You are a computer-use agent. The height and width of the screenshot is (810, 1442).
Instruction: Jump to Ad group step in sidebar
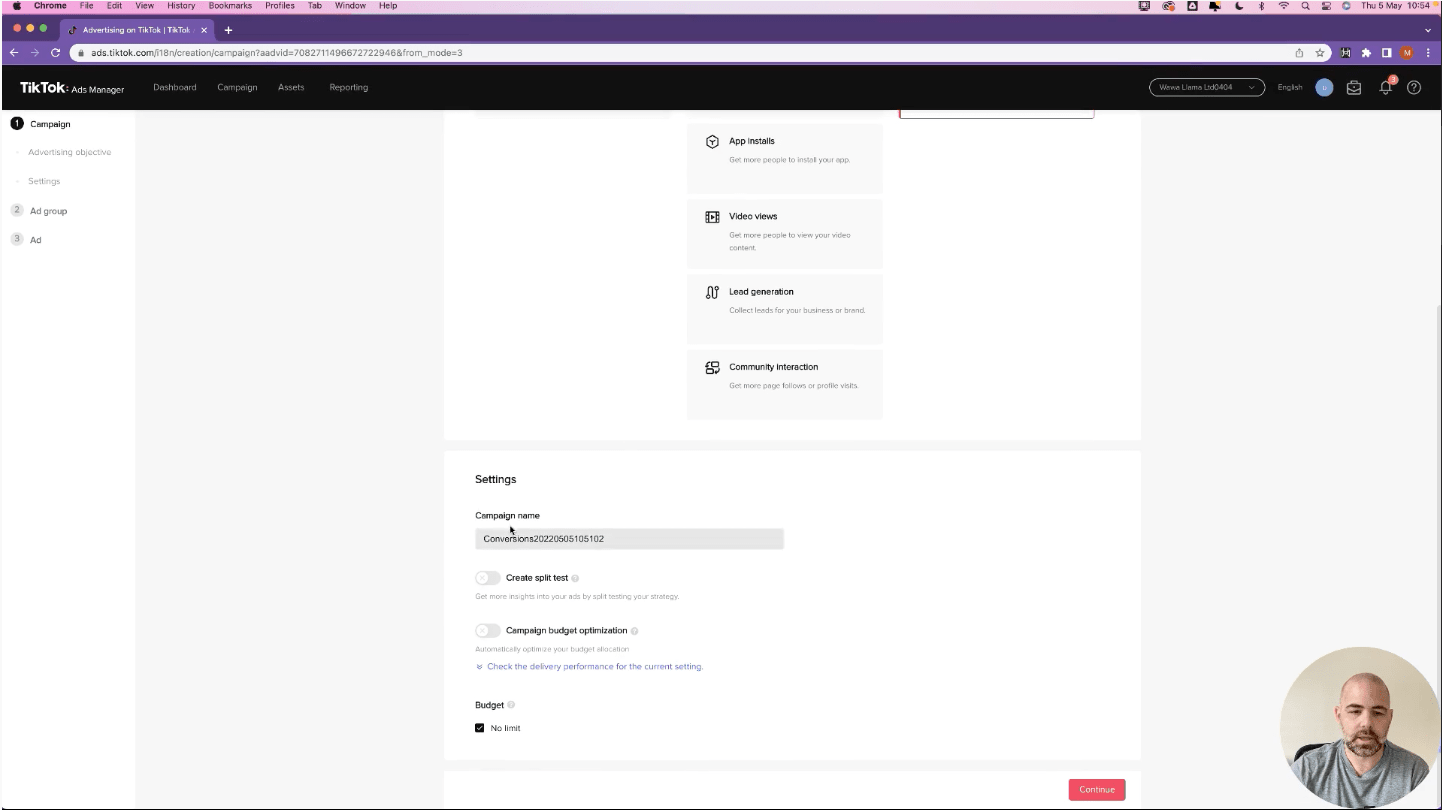click(x=48, y=211)
